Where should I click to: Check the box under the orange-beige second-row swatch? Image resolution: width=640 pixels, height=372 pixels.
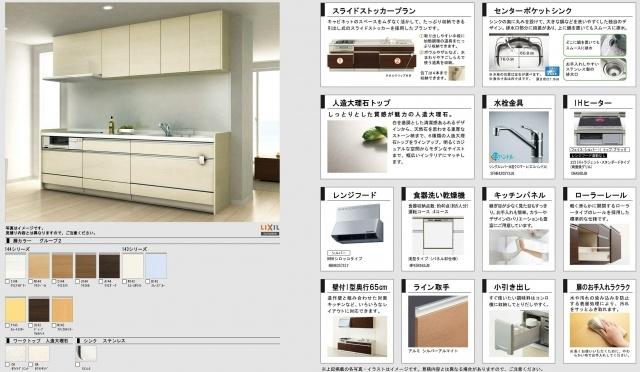tap(54, 325)
